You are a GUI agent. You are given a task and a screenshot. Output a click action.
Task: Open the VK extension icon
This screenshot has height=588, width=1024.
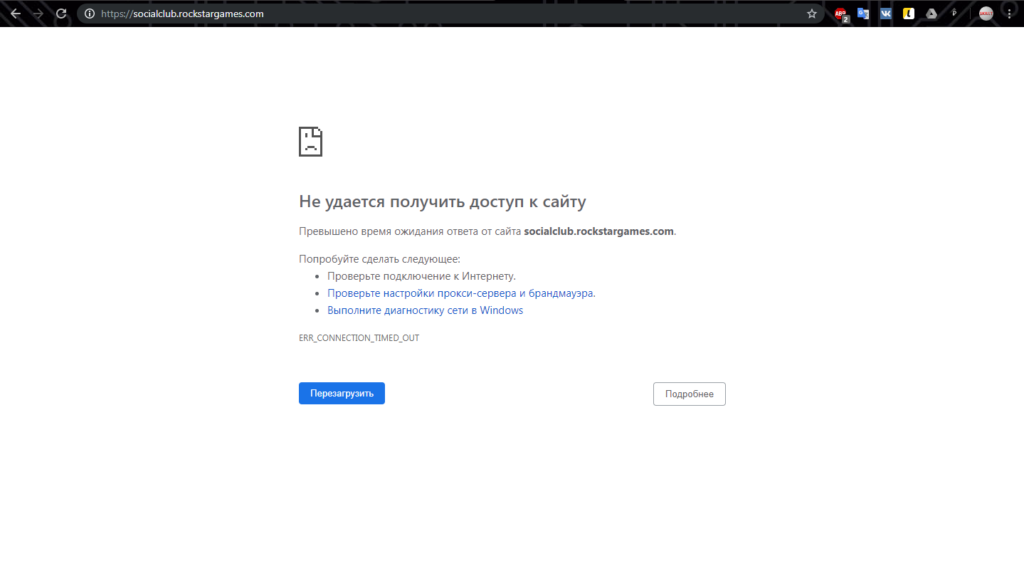pyautogui.click(x=886, y=13)
